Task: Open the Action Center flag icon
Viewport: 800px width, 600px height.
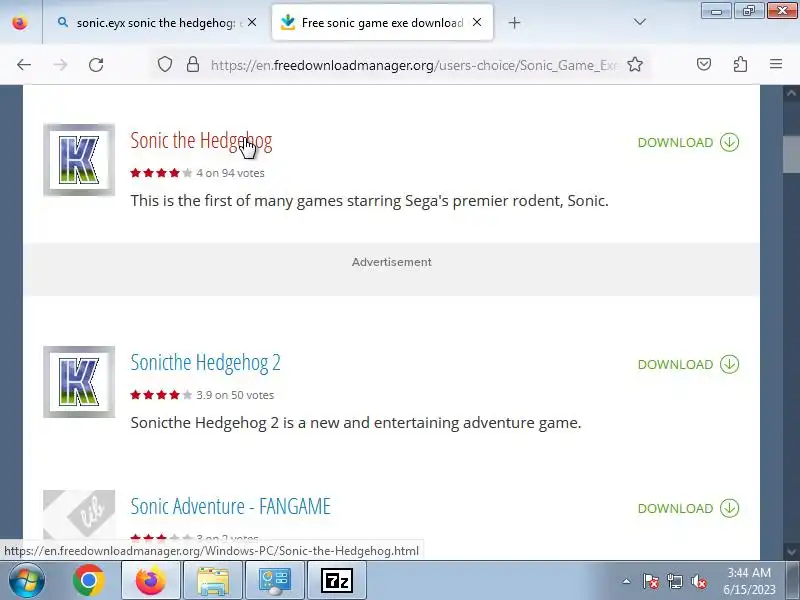Action: point(651,581)
